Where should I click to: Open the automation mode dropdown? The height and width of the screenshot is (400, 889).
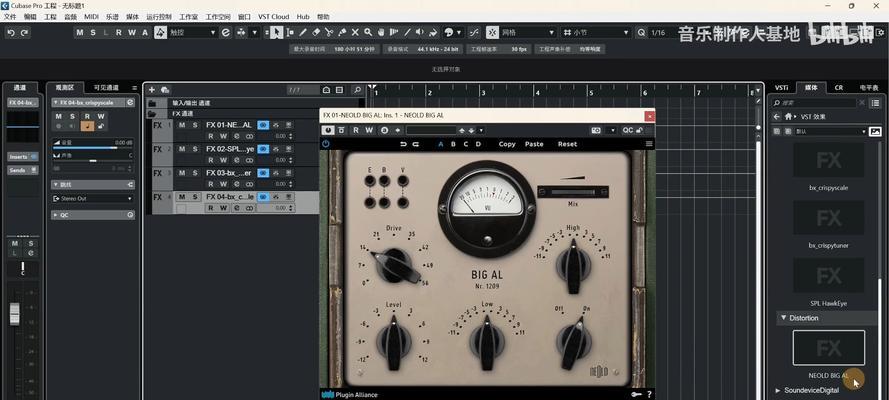tap(213, 33)
